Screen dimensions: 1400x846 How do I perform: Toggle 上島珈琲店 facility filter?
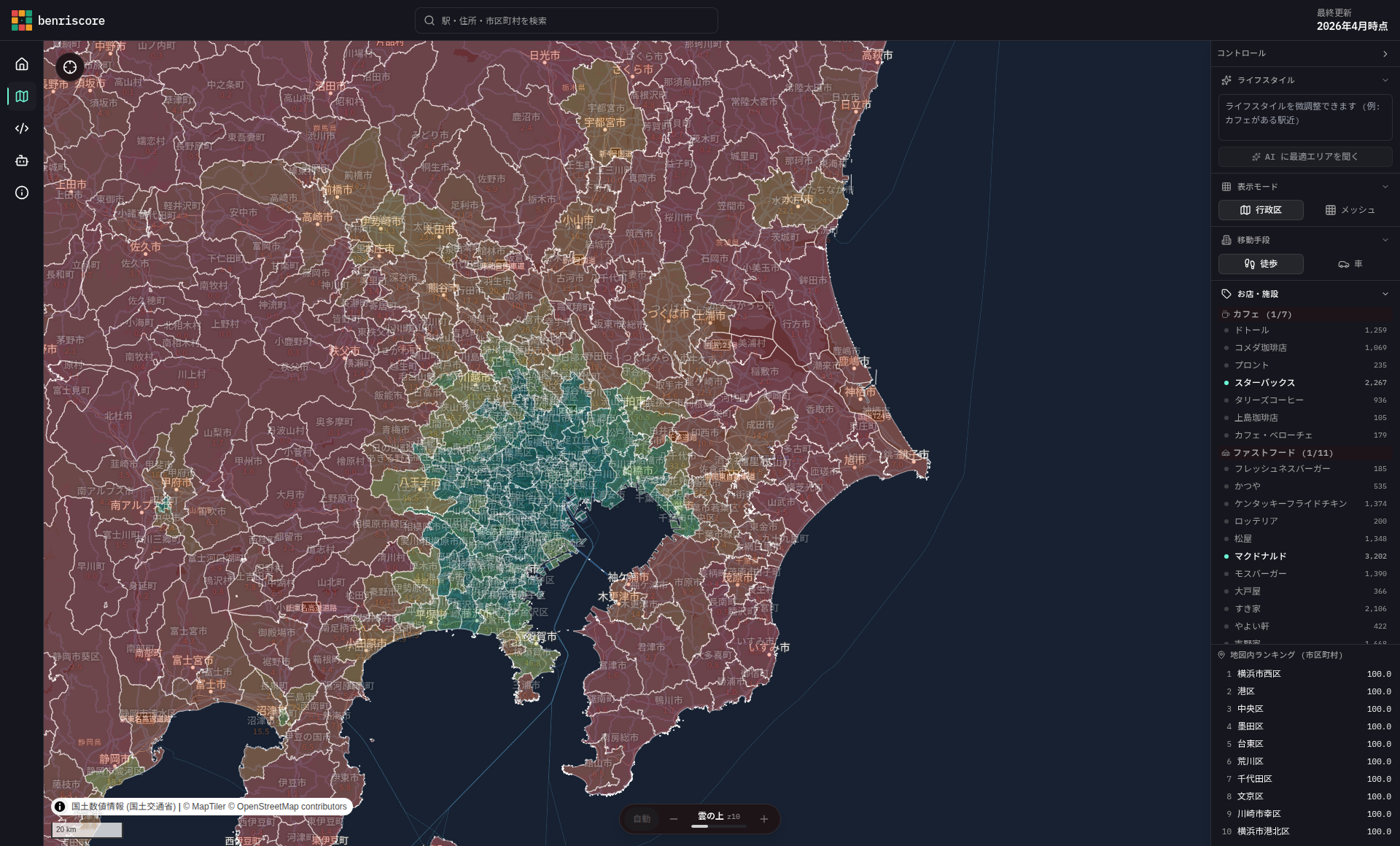[1305, 418]
